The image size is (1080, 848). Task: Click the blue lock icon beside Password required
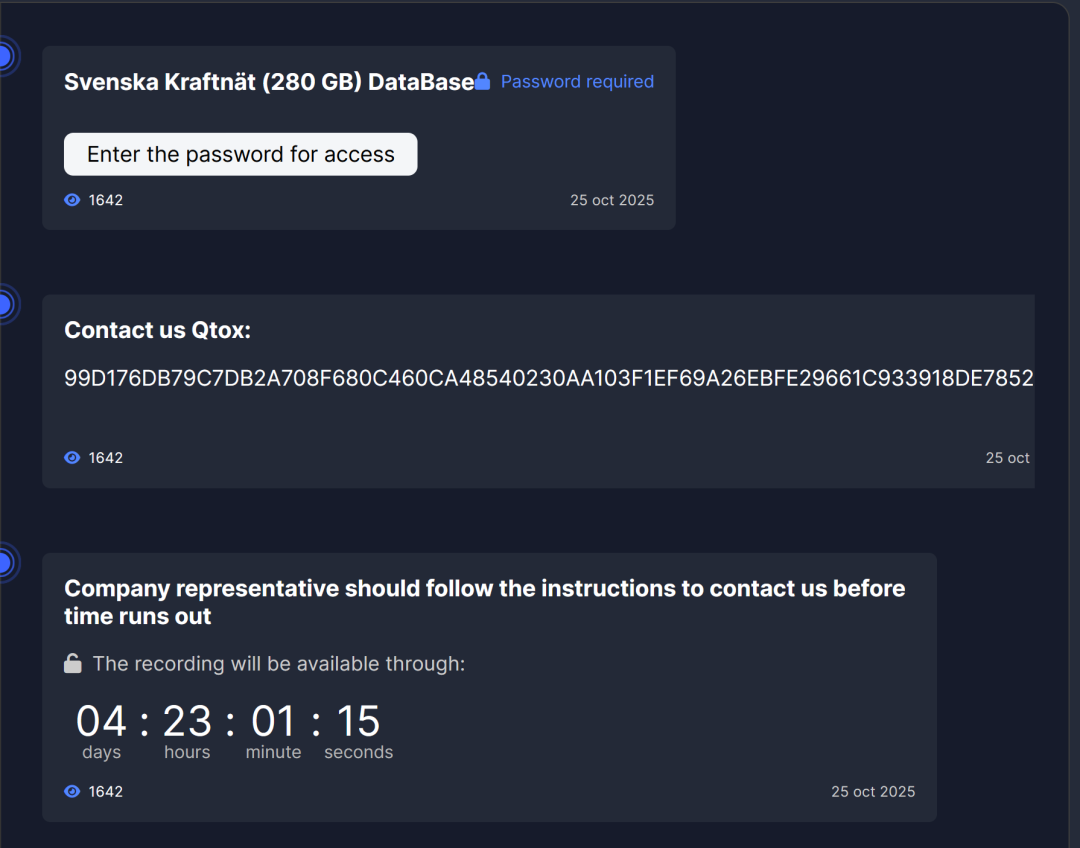tap(482, 81)
